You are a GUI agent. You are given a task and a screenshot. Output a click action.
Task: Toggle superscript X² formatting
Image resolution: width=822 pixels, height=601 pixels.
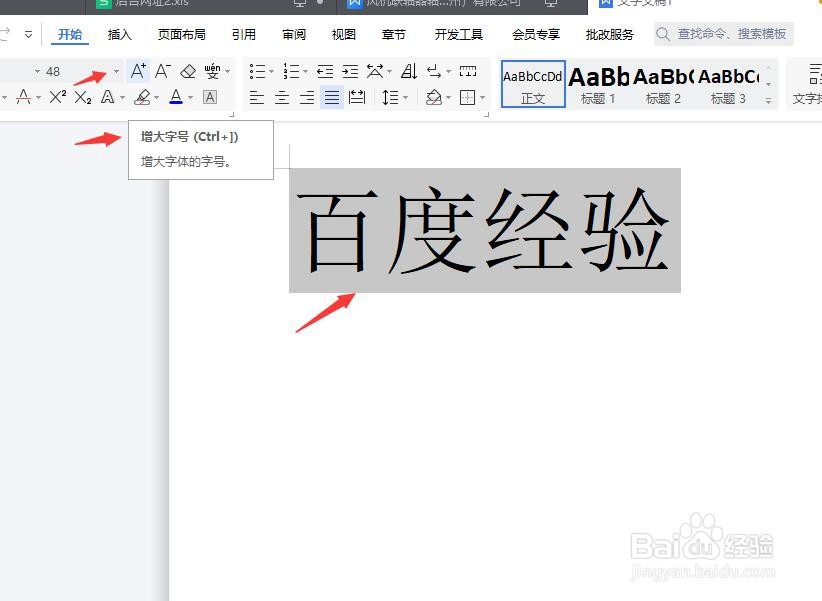(58, 97)
